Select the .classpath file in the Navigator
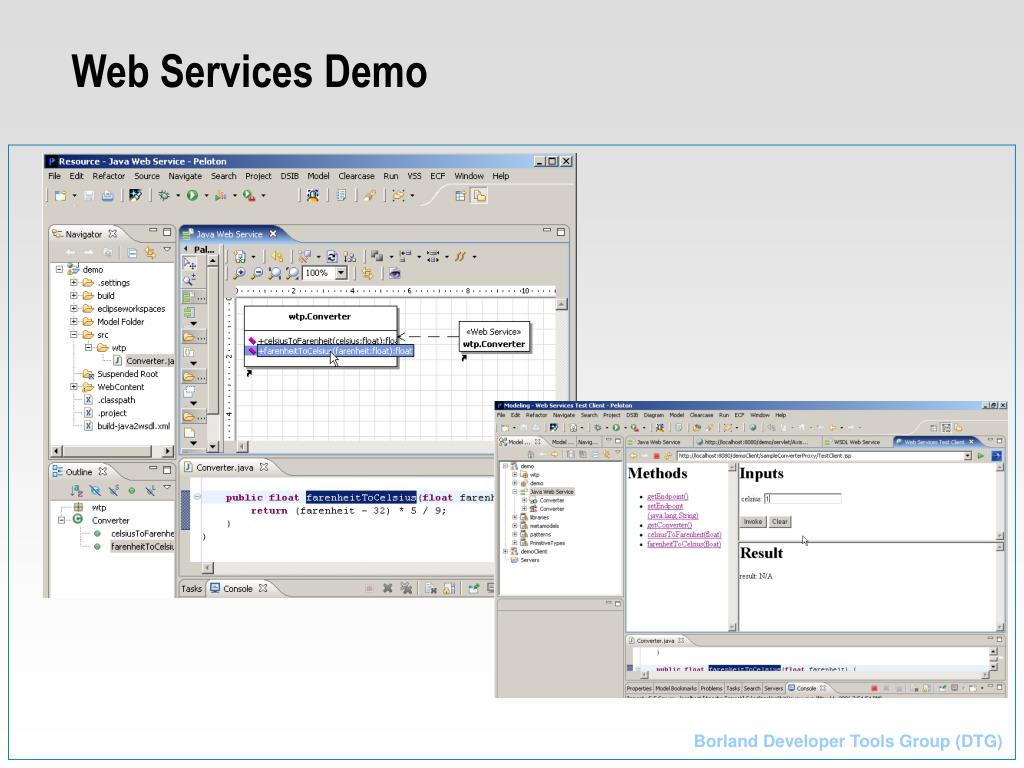The width and height of the screenshot is (1024, 768). click(x=110, y=400)
